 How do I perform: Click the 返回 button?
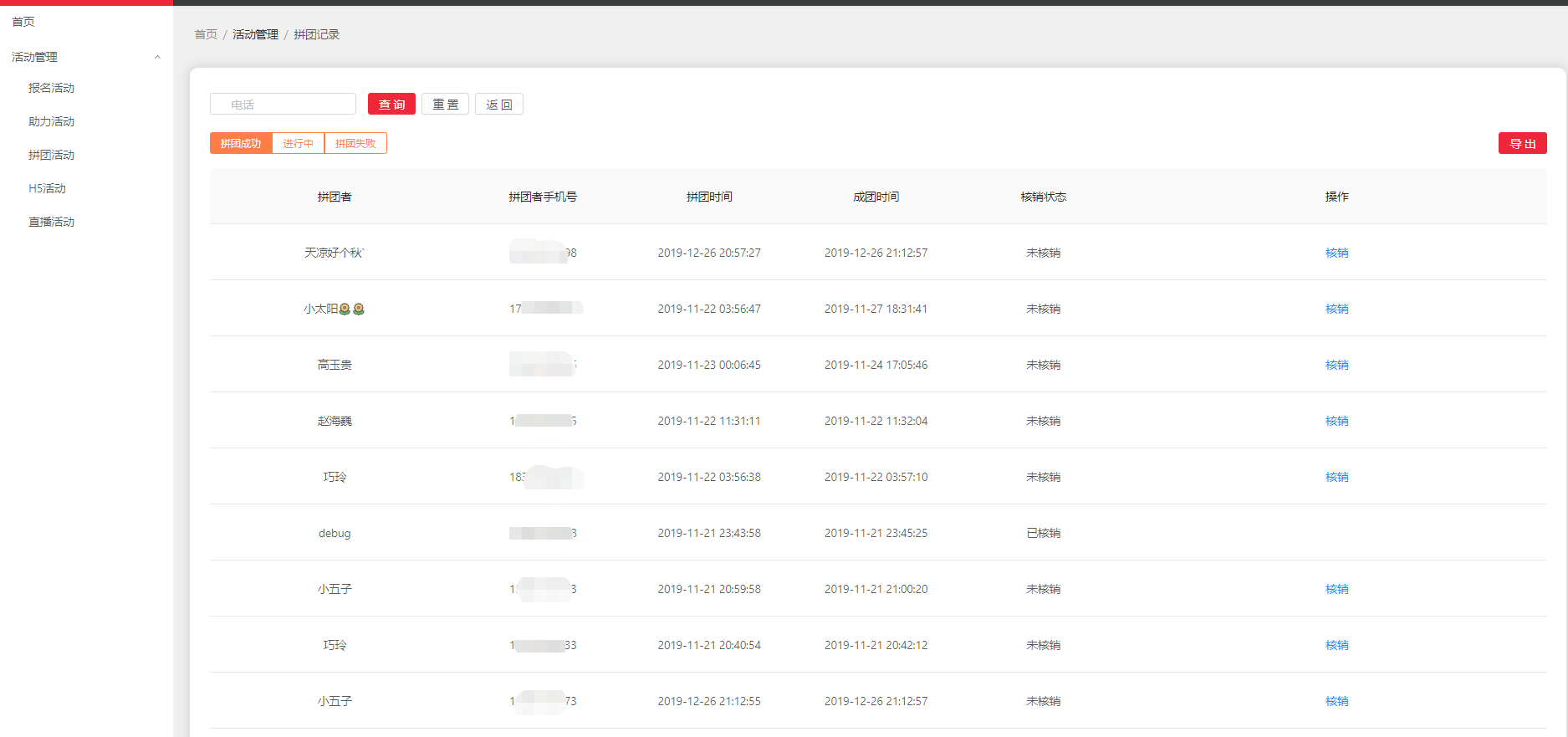(x=499, y=104)
